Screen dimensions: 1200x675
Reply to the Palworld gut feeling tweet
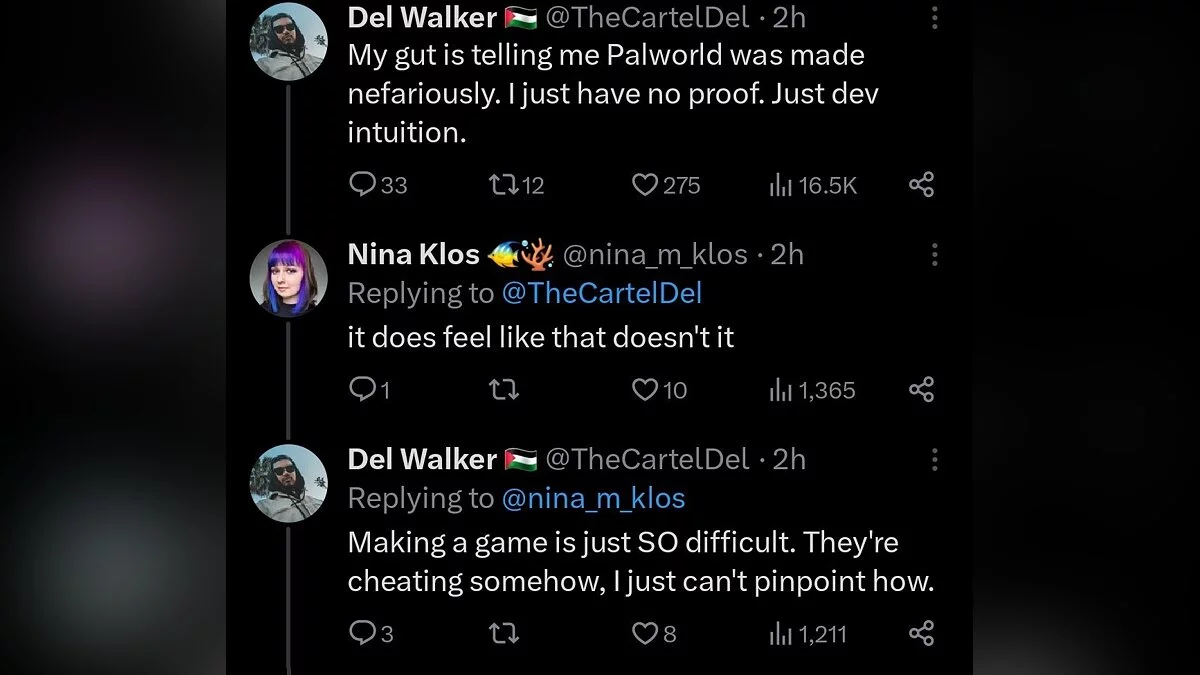(x=361, y=185)
